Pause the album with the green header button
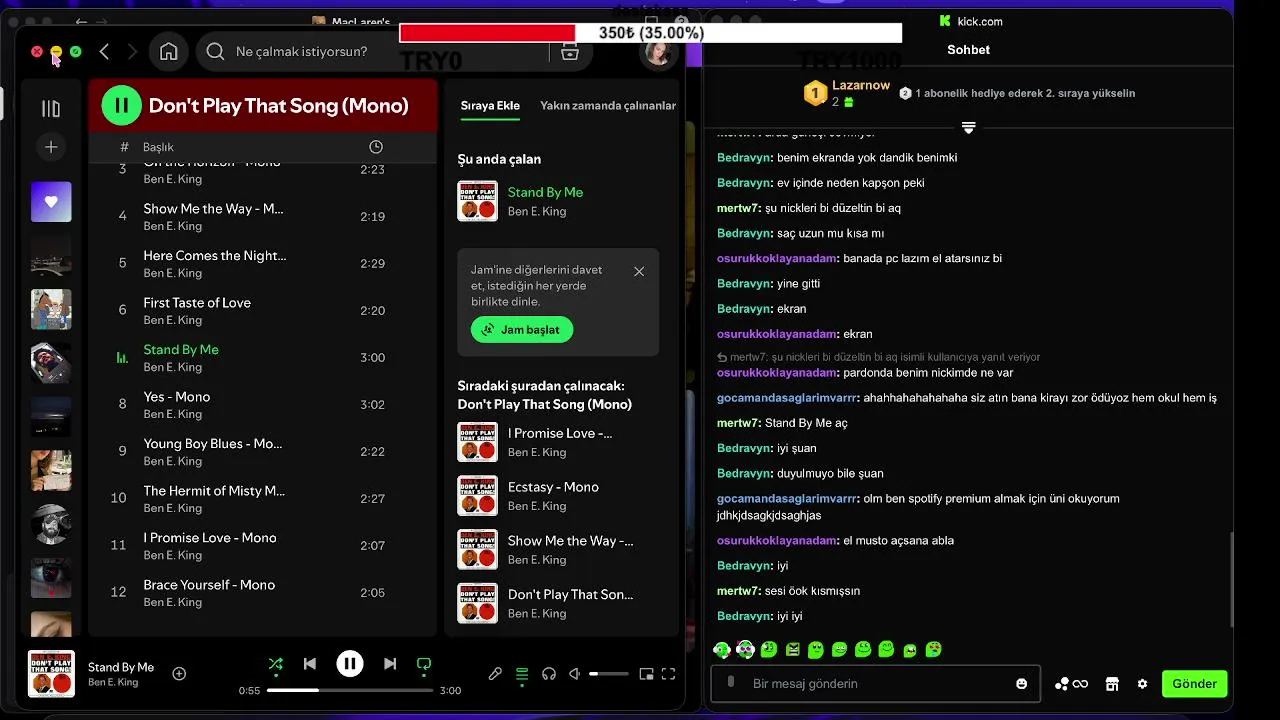Image resolution: width=1280 pixels, height=720 pixels. coord(121,106)
